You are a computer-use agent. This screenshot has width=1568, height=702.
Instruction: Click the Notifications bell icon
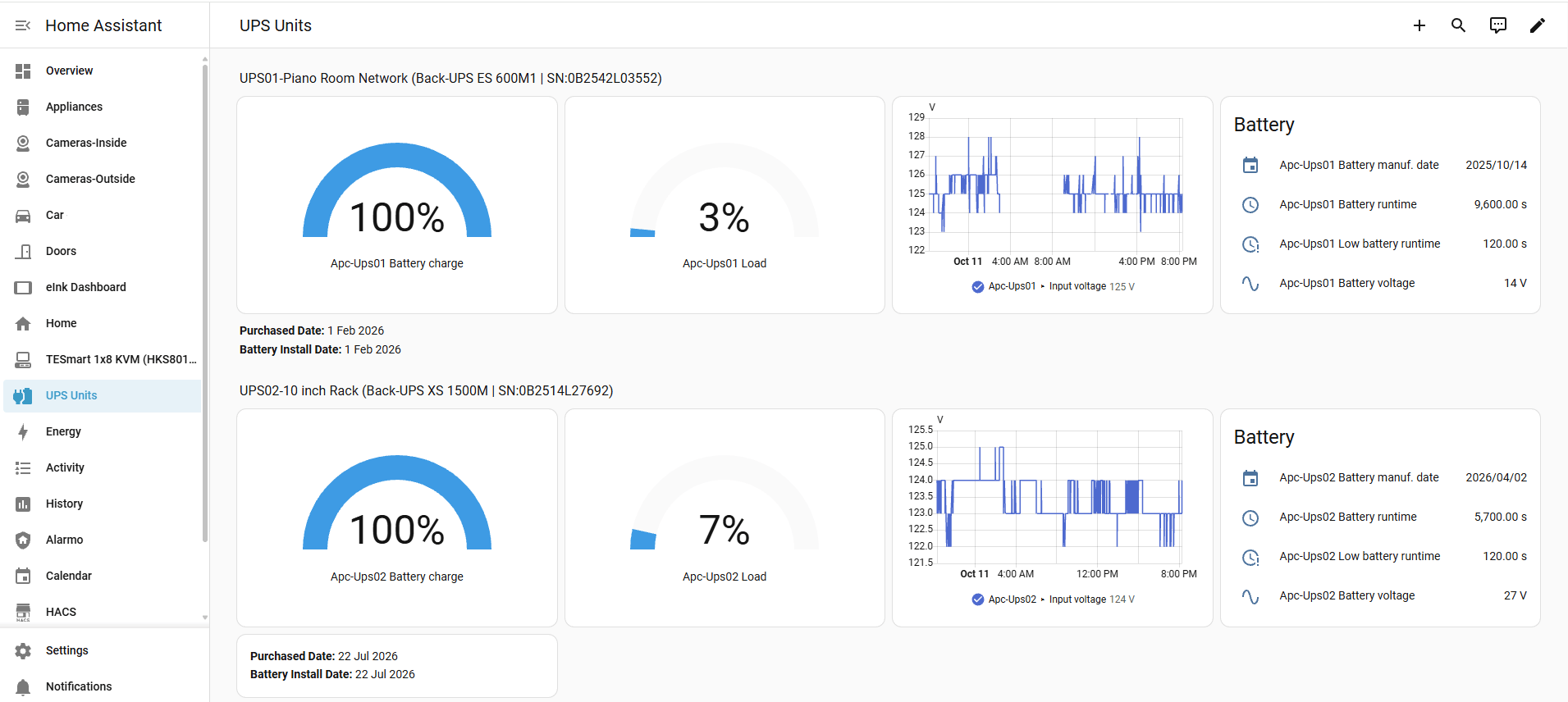(23, 687)
